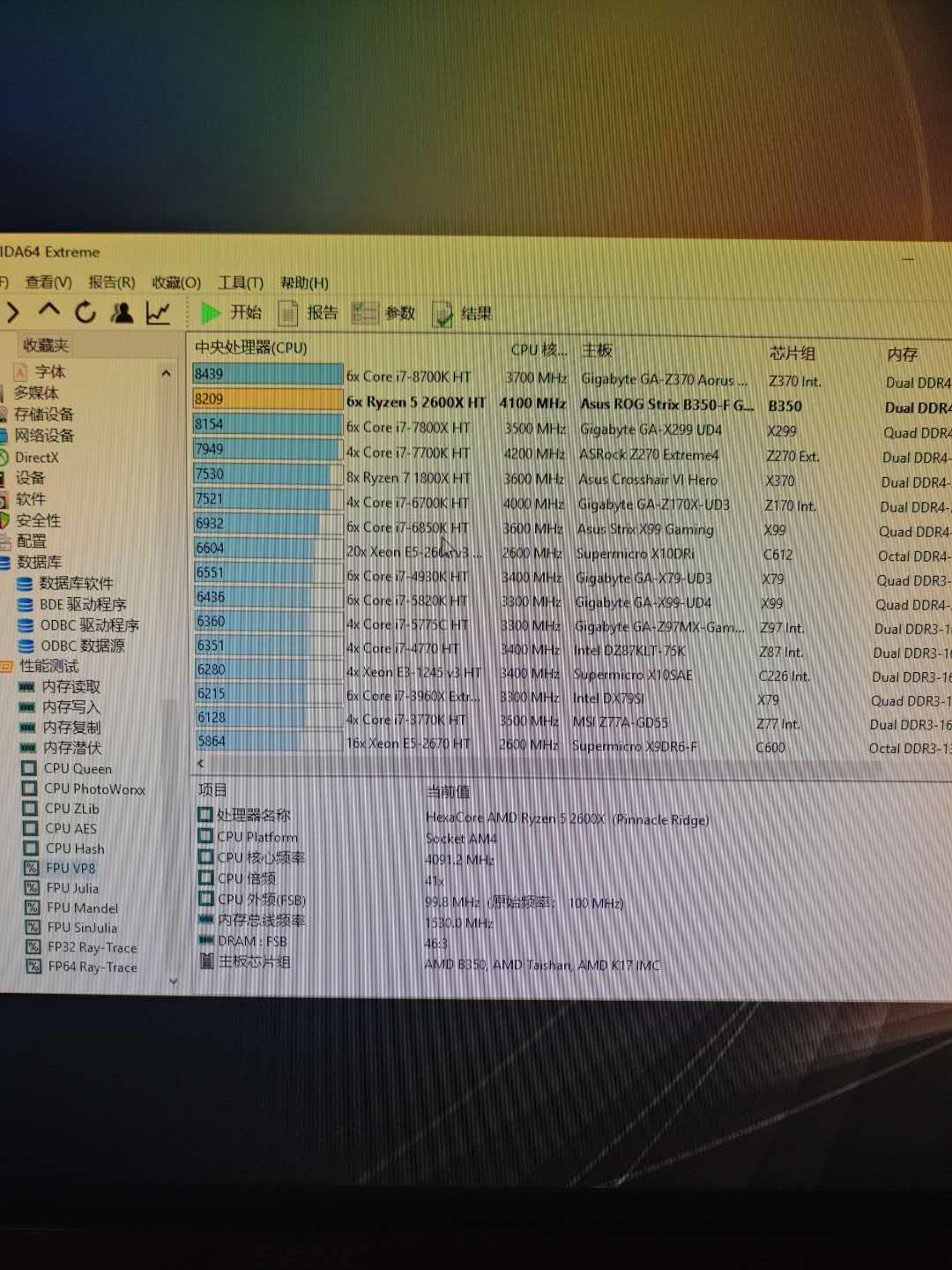Click the "8x Ryzen 7 1800X HT" entry
Screen dimensions: 952x1270
408,478
